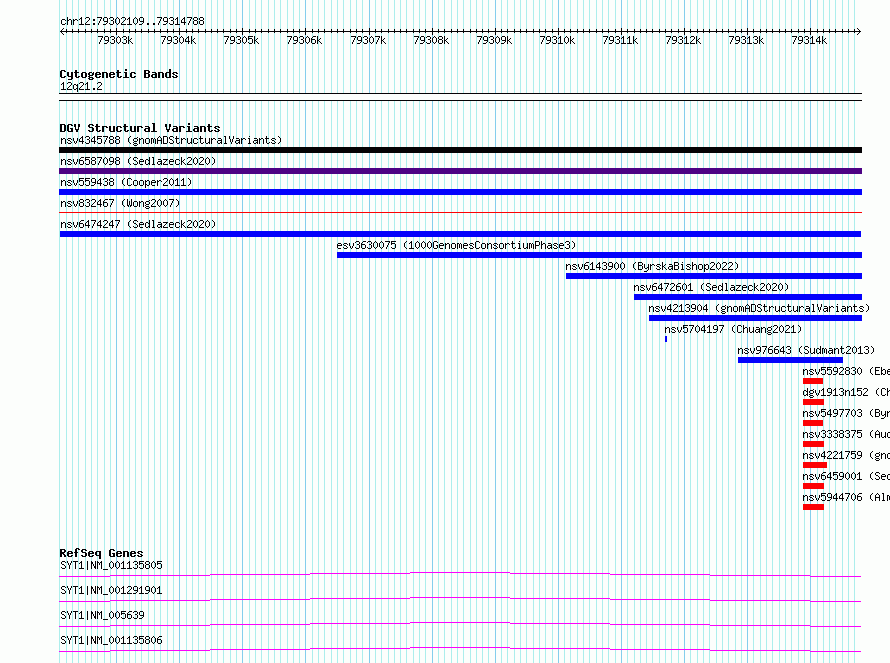Screen dimensions: 890x663
Task: Click the dgv1913n152 red variant bar
Action: [813, 402]
